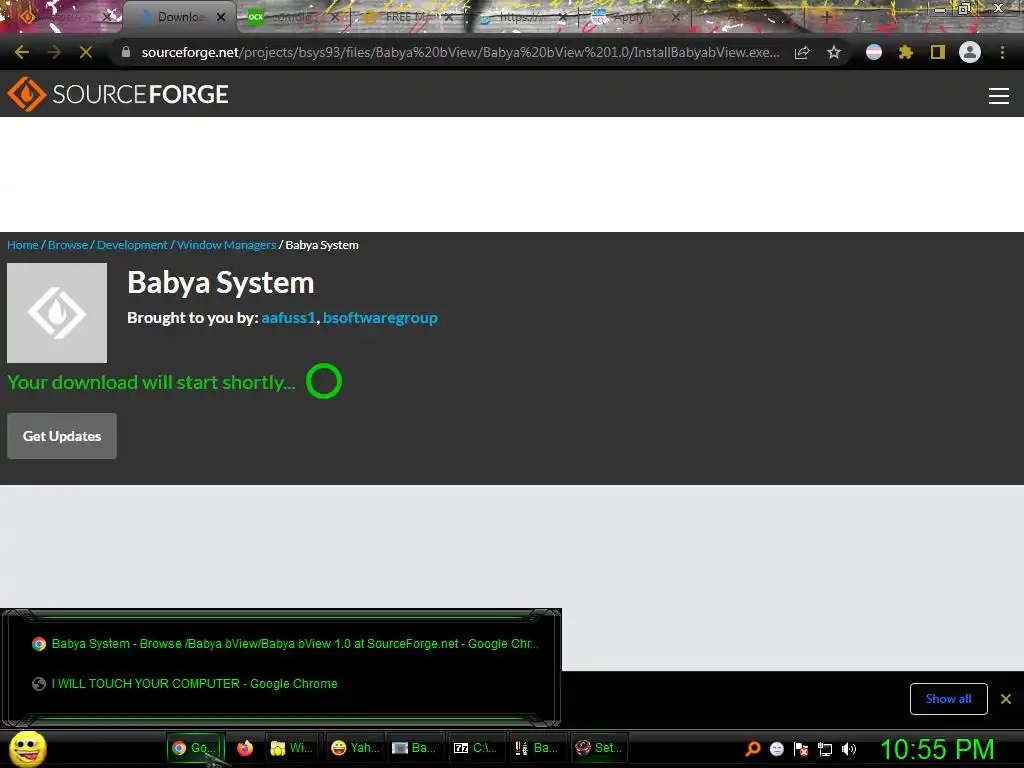This screenshot has width=1024, height=768.
Task: Click the orange magnifier tray icon
Action: coord(753,748)
